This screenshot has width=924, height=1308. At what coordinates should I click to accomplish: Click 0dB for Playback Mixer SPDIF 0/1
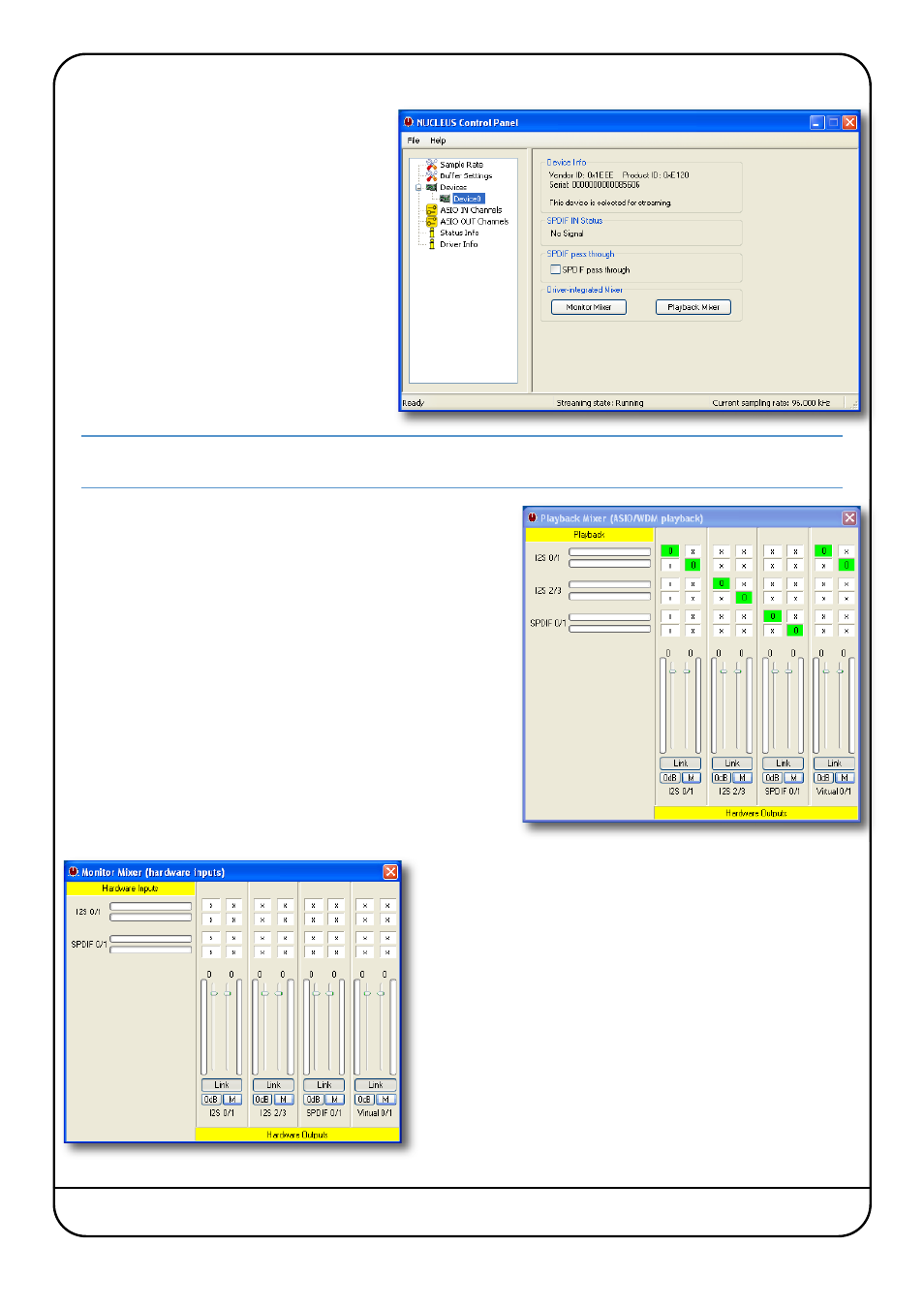[773, 778]
